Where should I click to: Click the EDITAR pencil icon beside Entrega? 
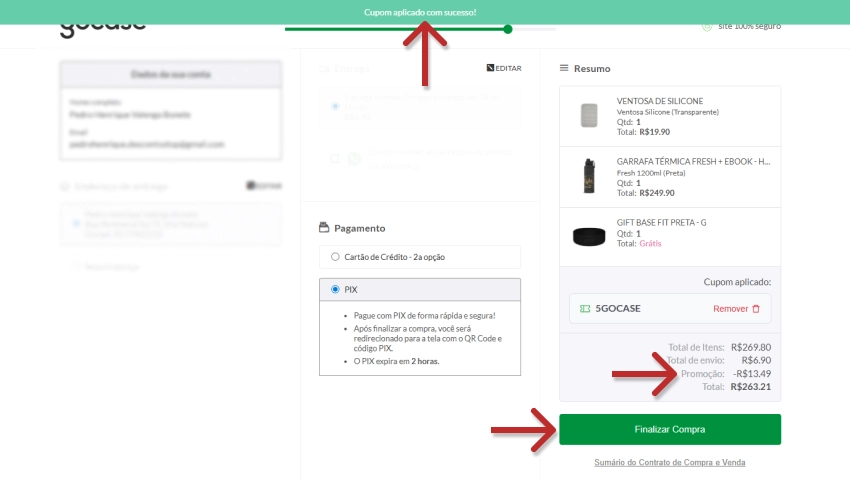coord(490,68)
